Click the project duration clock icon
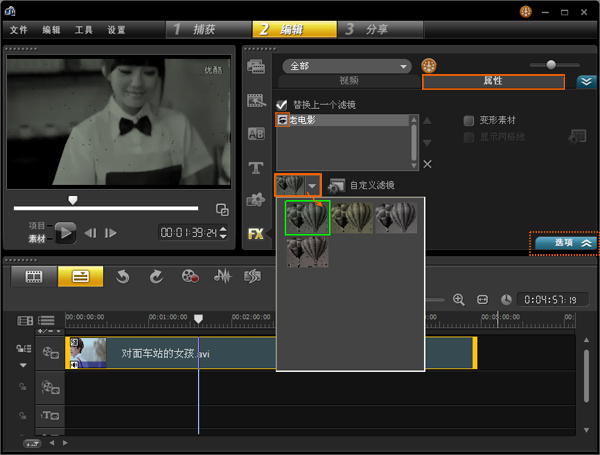 coord(506,300)
